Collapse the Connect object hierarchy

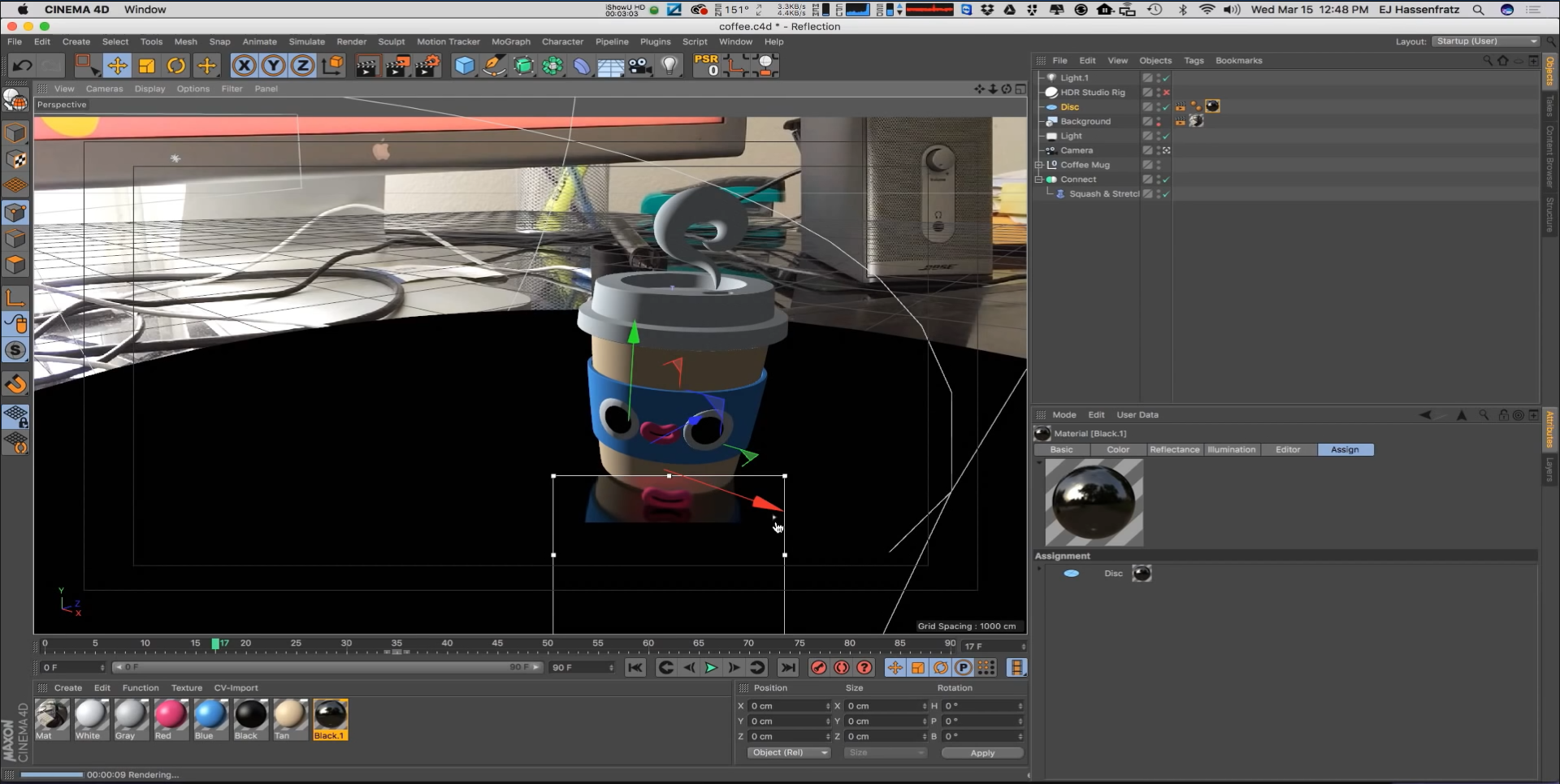click(1038, 180)
